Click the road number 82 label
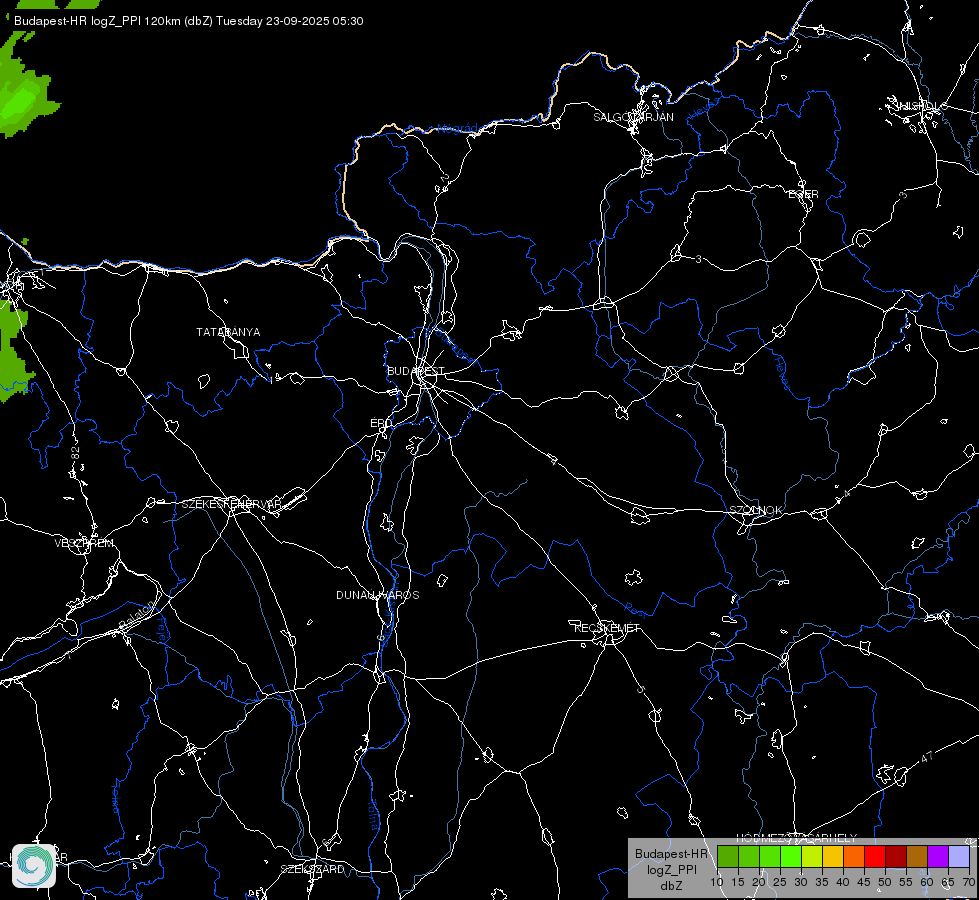 76,453
